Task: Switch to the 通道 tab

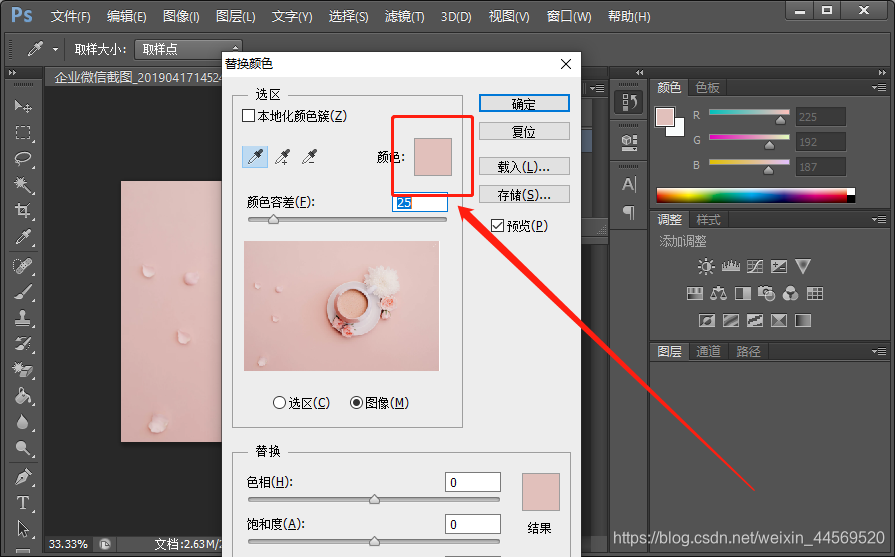Action: 708,352
